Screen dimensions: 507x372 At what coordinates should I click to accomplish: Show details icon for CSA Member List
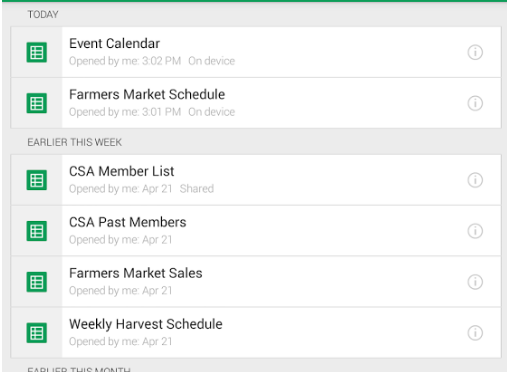(475, 180)
